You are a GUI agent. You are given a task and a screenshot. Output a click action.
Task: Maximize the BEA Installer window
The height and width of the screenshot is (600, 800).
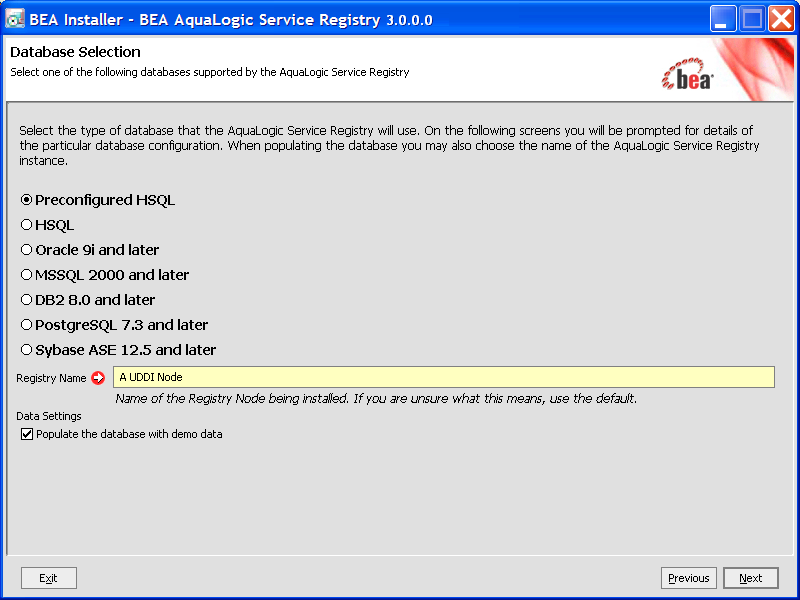point(752,19)
